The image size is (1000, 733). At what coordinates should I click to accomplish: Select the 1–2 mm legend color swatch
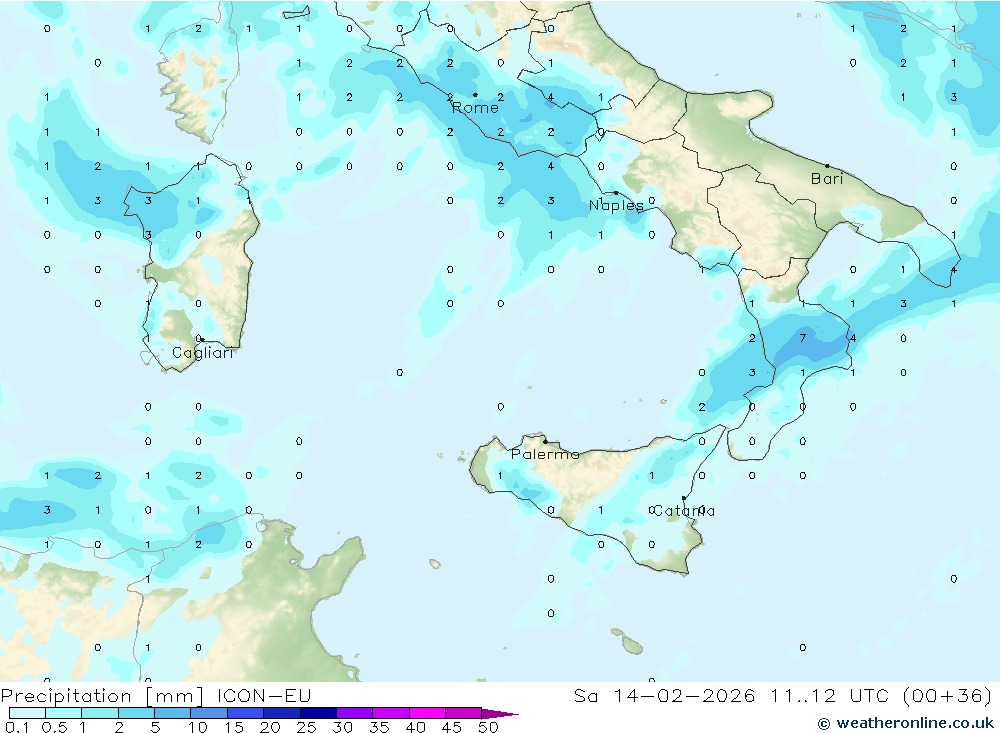click(x=99, y=713)
